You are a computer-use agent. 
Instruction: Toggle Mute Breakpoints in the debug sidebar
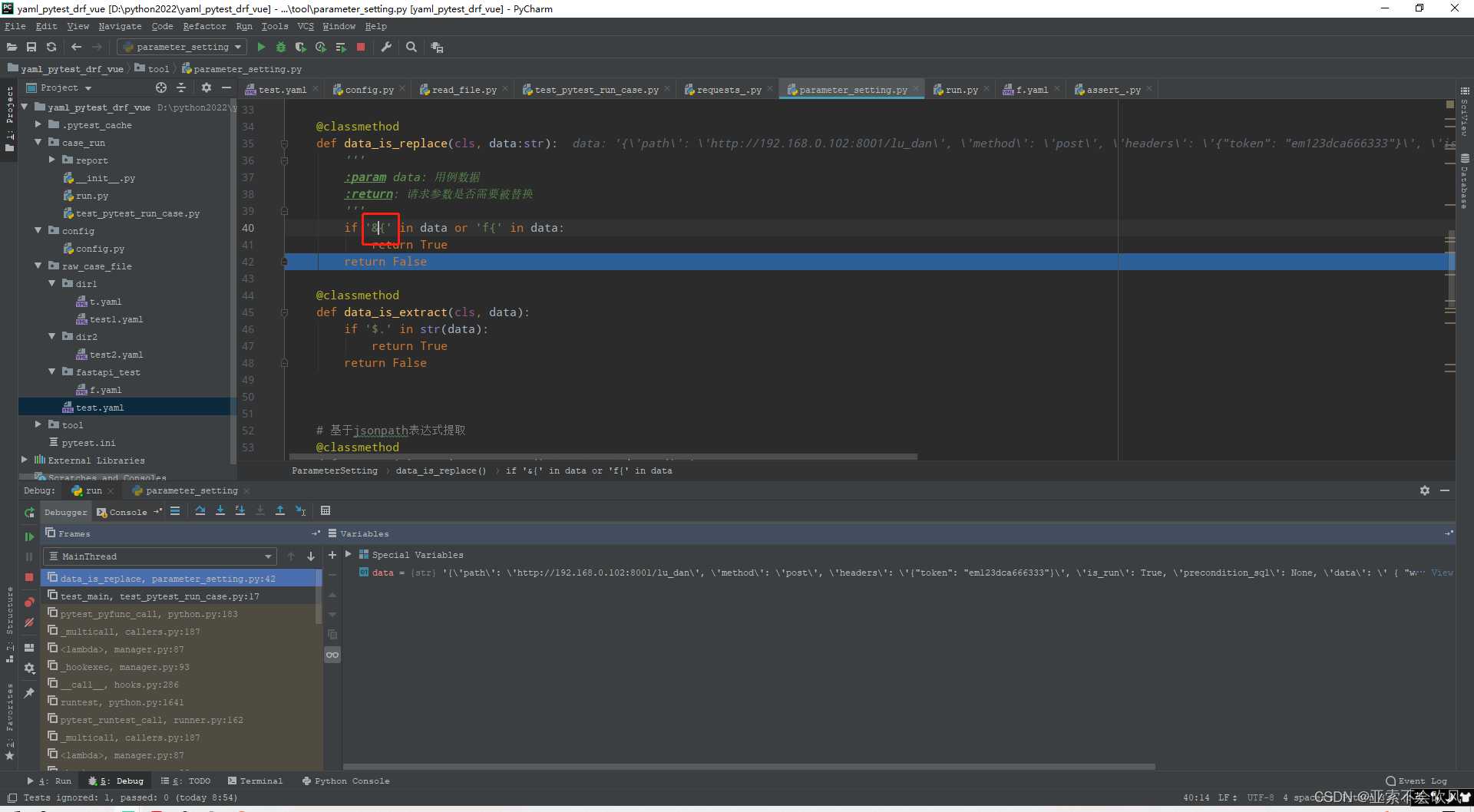[x=29, y=622]
